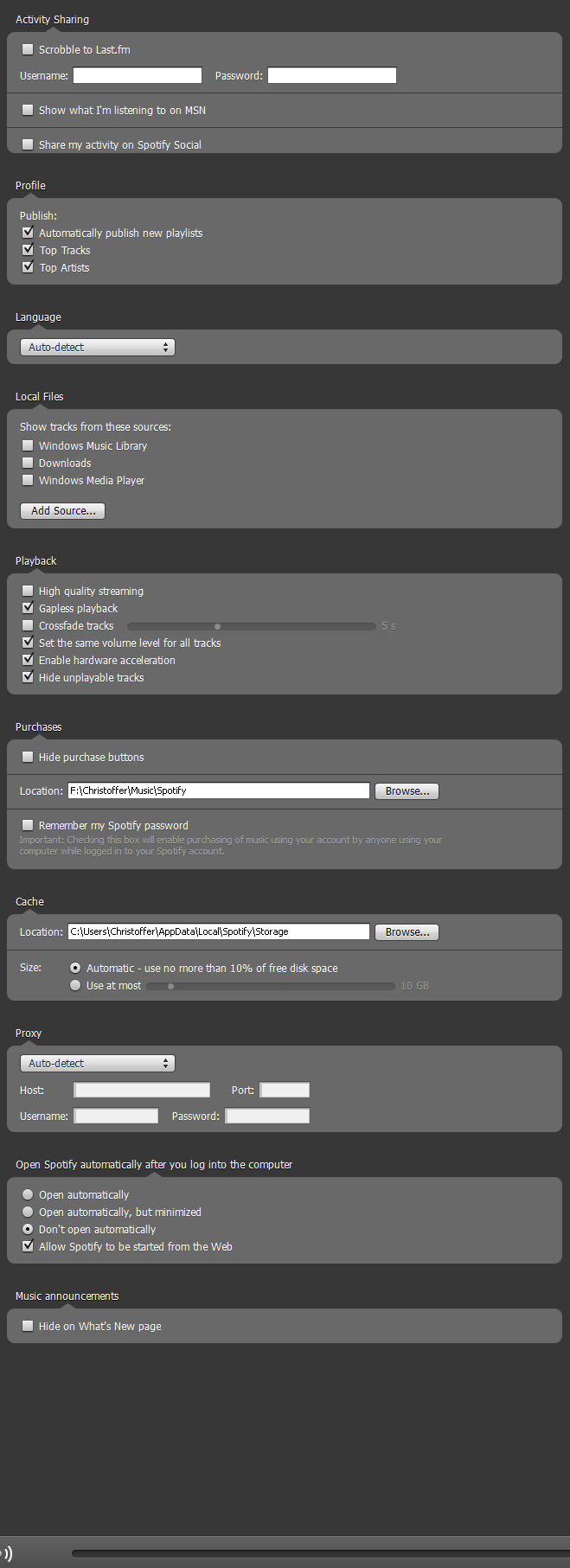This screenshot has width=570, height=1568.
Task: Click the volume speaker icon in the player bar
Action: [6, 1553]
